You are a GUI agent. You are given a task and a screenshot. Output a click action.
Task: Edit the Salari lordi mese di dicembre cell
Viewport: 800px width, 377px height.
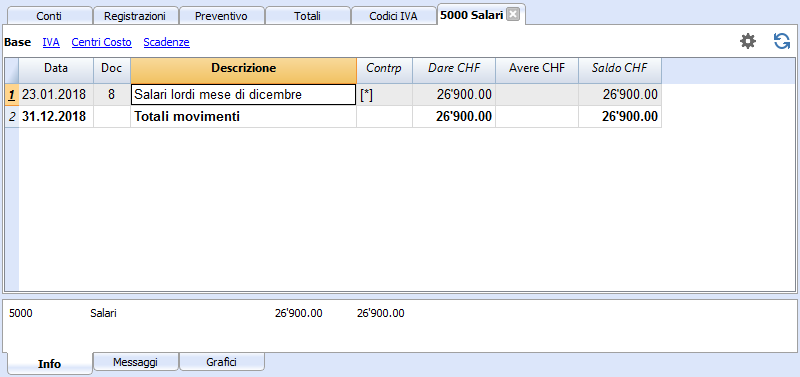[x=243, y=94]
